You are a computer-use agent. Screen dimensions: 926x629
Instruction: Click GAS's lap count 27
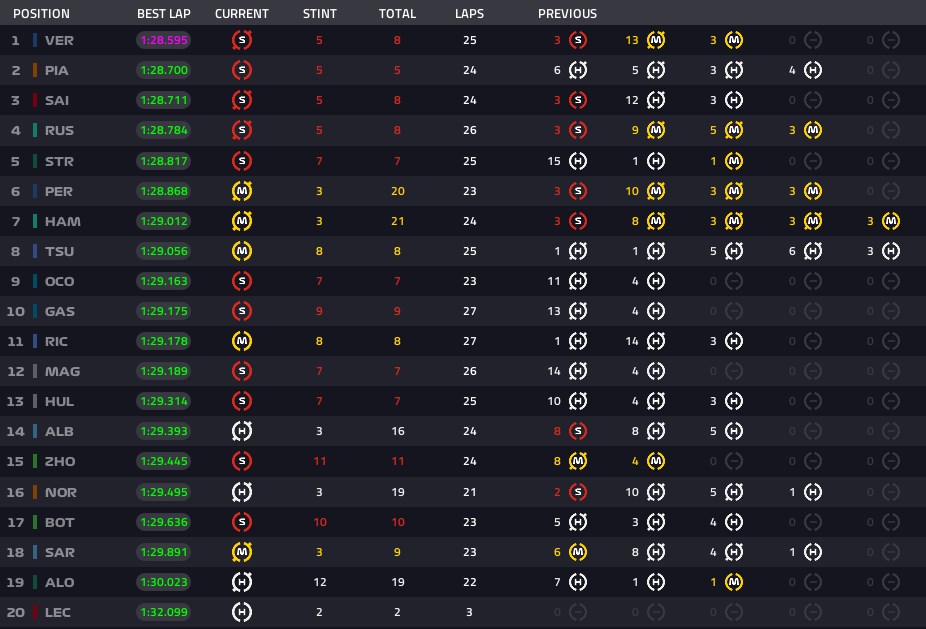pos(469,311)
